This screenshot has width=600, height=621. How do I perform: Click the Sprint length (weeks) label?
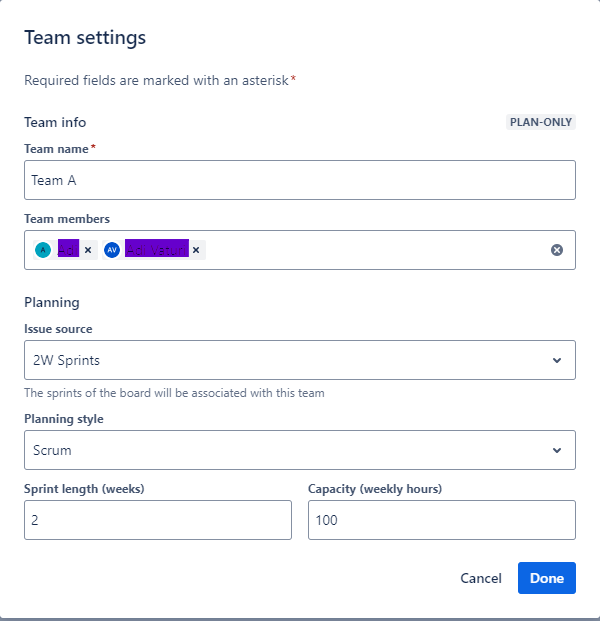click(84, 489)
